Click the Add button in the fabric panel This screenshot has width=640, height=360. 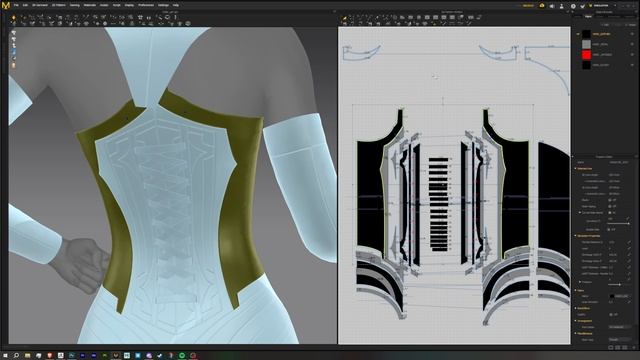[x=606, y=25]
